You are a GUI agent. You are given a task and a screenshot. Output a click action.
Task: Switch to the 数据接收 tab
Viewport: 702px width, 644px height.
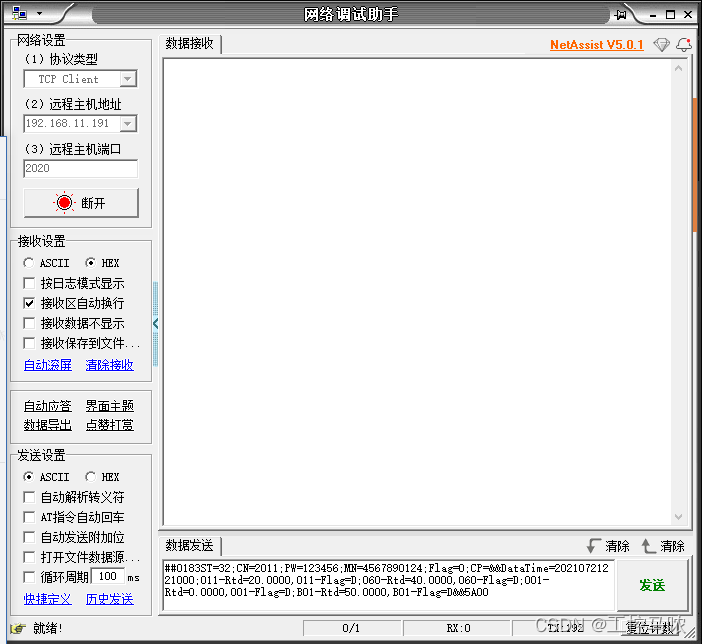click(x=190, y=43)
